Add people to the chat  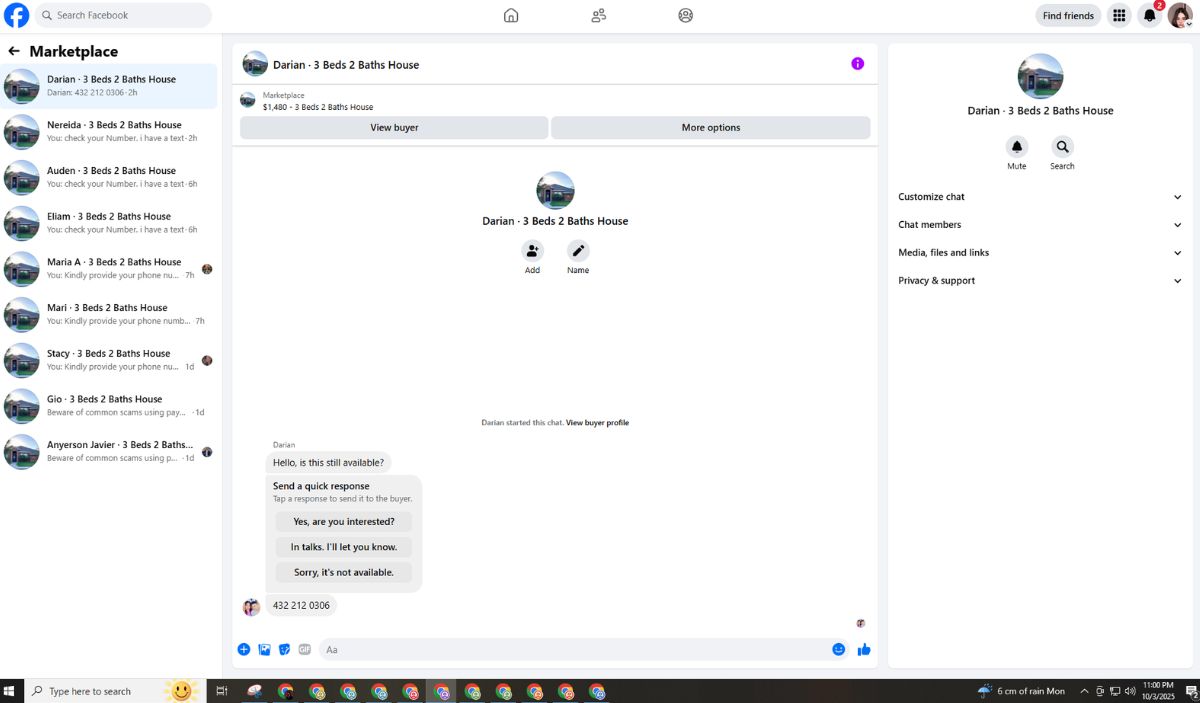point(532,251)
